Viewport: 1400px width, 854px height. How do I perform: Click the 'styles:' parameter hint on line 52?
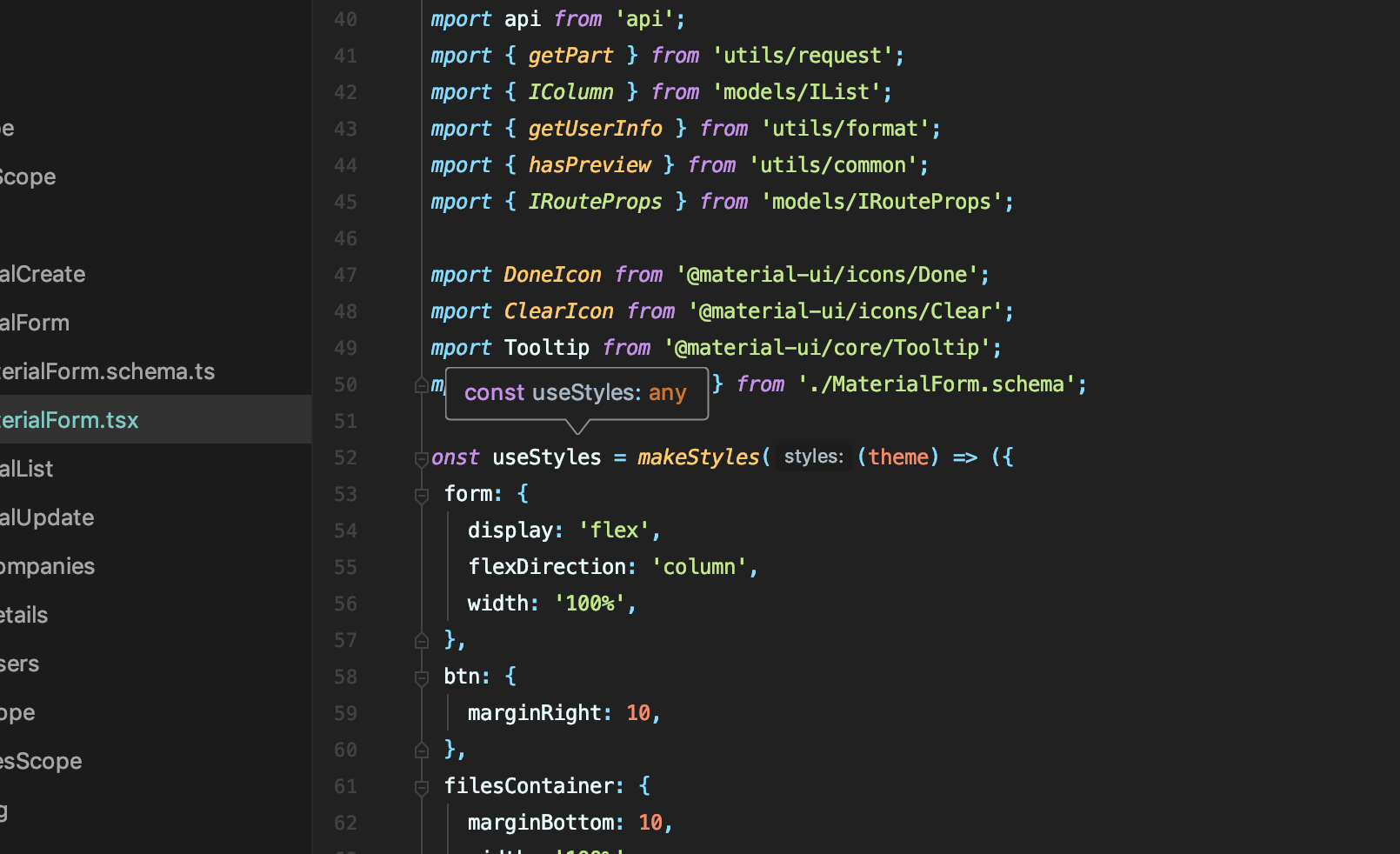(x=814, y=457)
